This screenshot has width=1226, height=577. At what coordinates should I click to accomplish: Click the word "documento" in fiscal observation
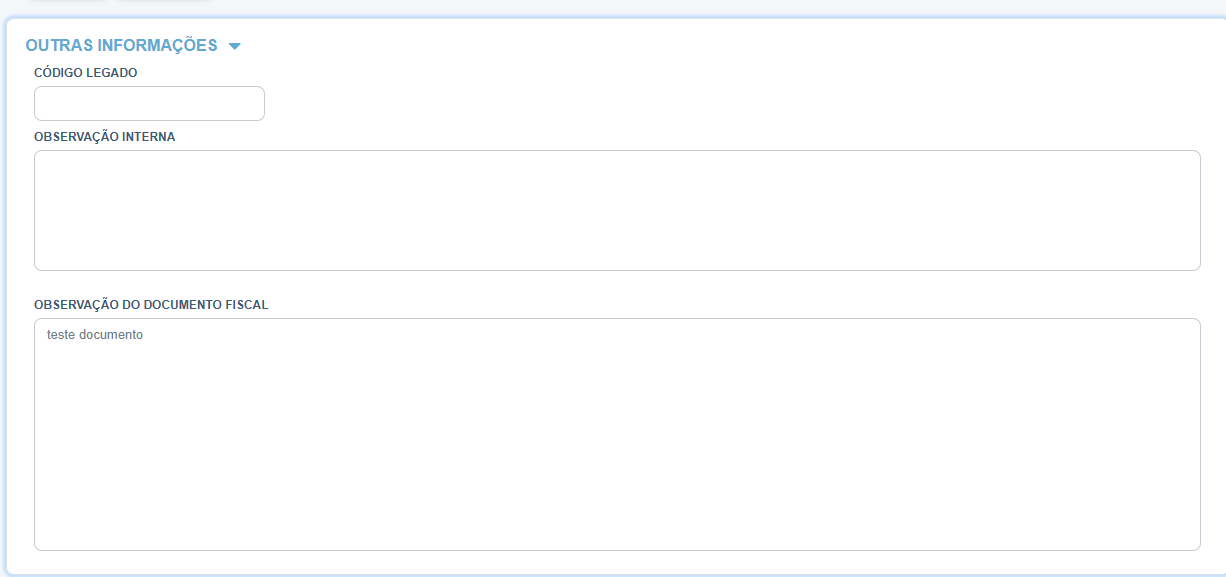[111, 335]
